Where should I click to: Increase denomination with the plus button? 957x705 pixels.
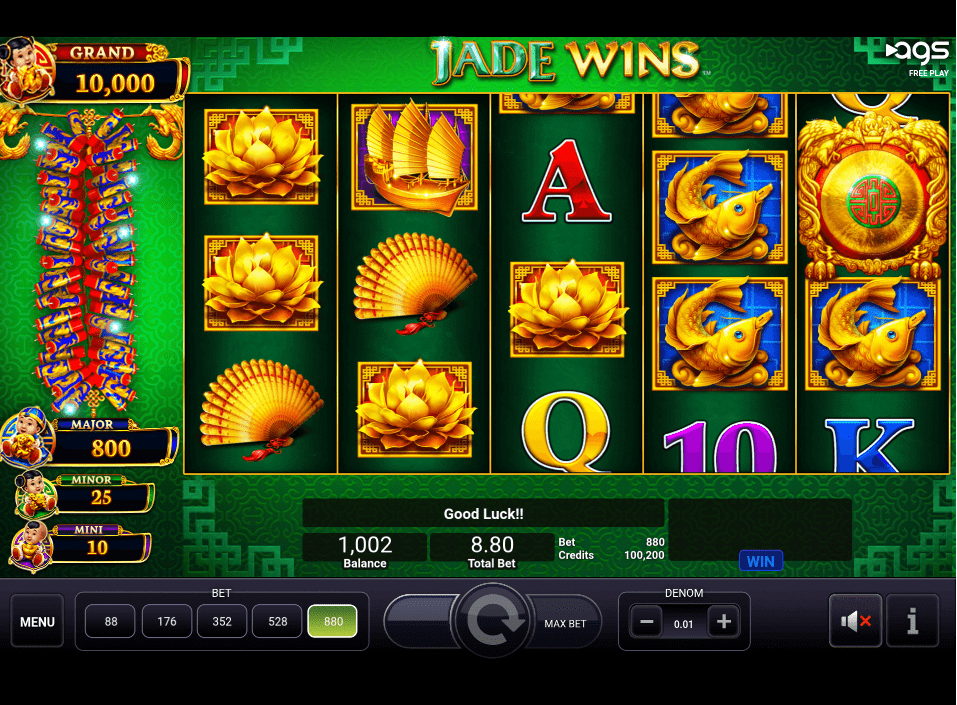(724, 622)
